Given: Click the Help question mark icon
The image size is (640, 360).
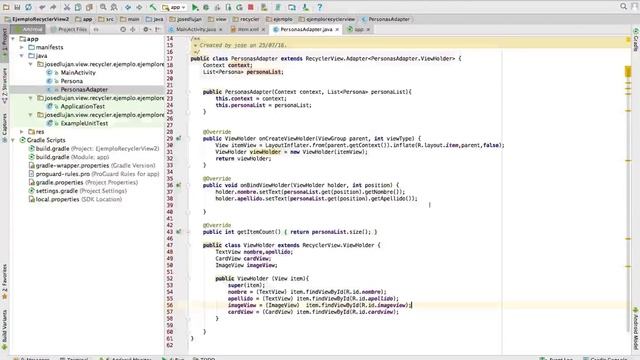Looking at the screenshot, I should [320, 7].
